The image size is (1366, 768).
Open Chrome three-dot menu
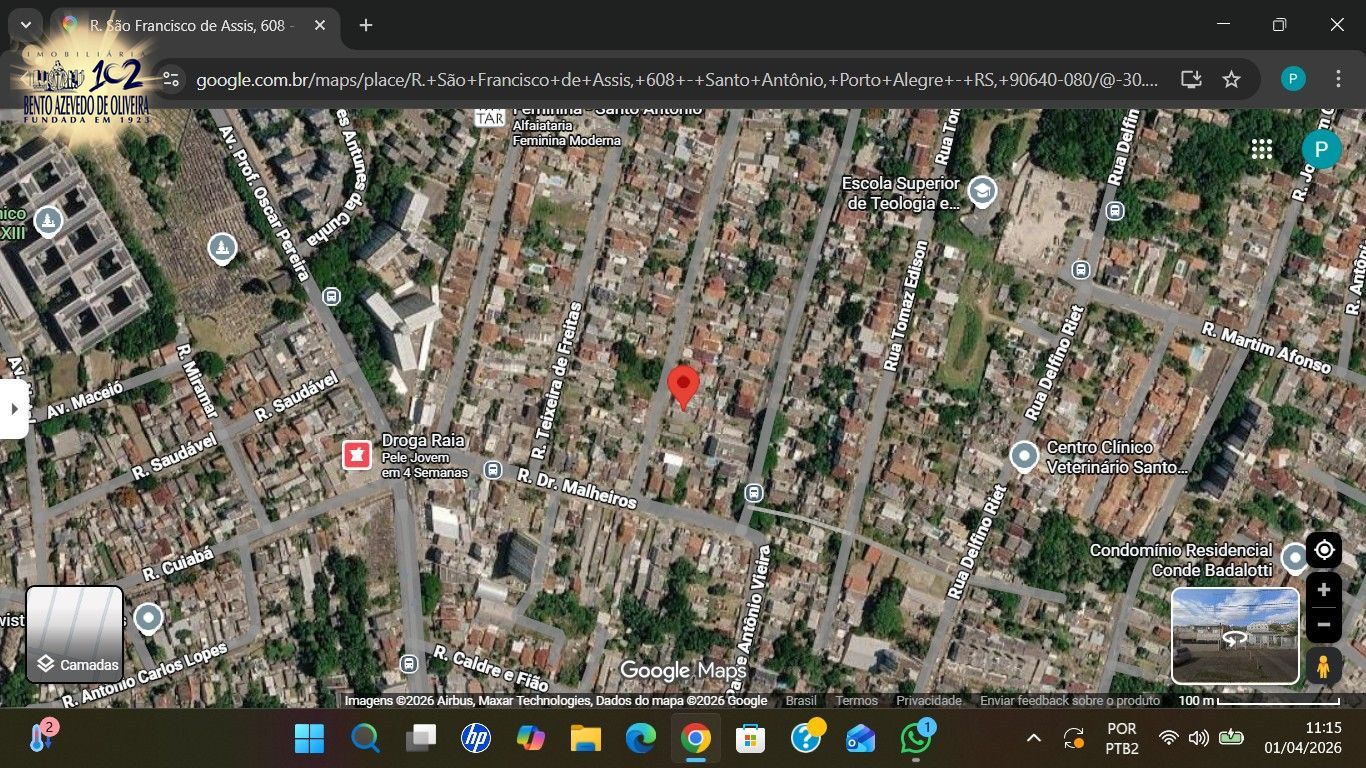click(x=1338, y=79)
